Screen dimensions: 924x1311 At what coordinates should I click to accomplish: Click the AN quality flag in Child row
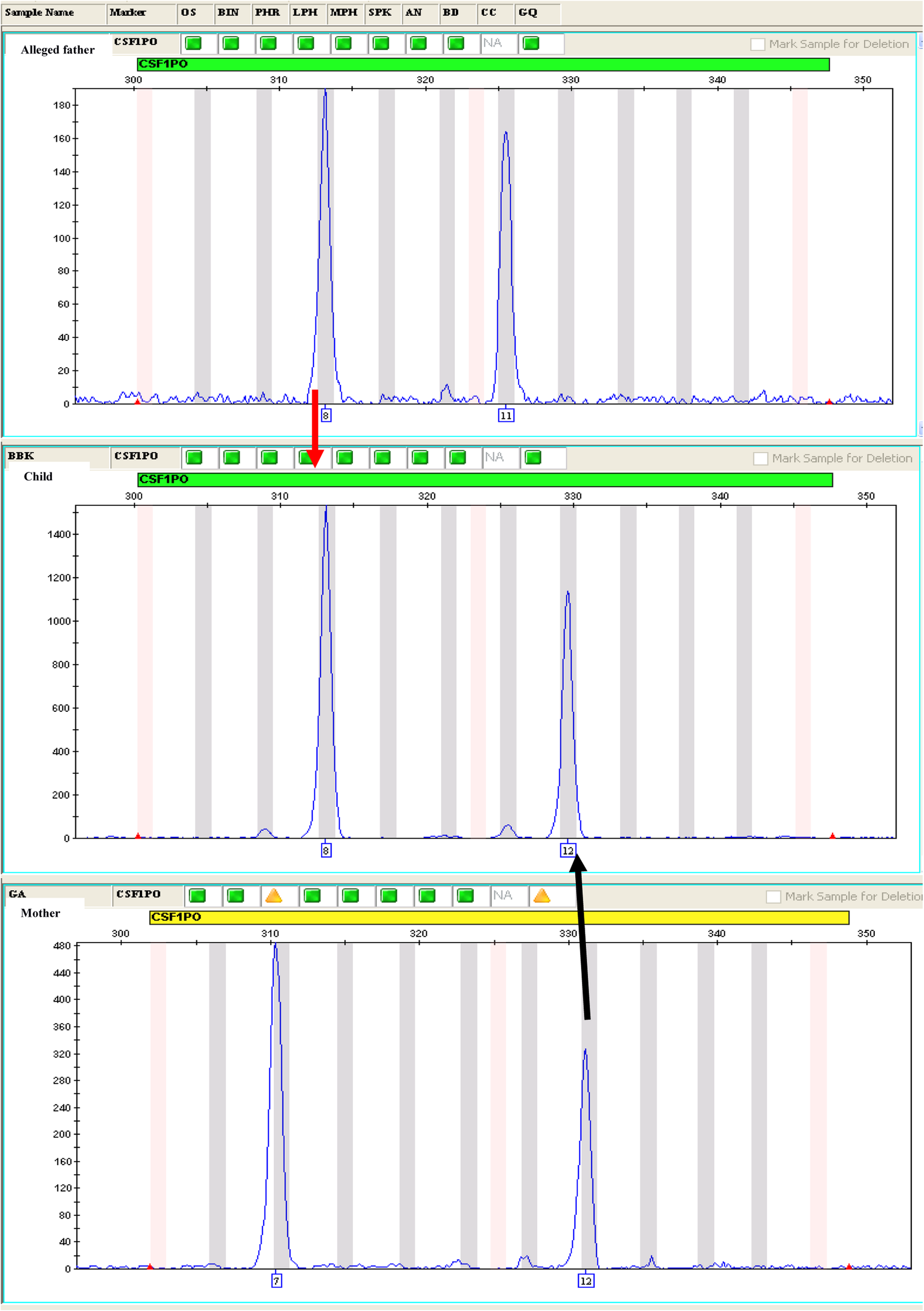[420, 458]
